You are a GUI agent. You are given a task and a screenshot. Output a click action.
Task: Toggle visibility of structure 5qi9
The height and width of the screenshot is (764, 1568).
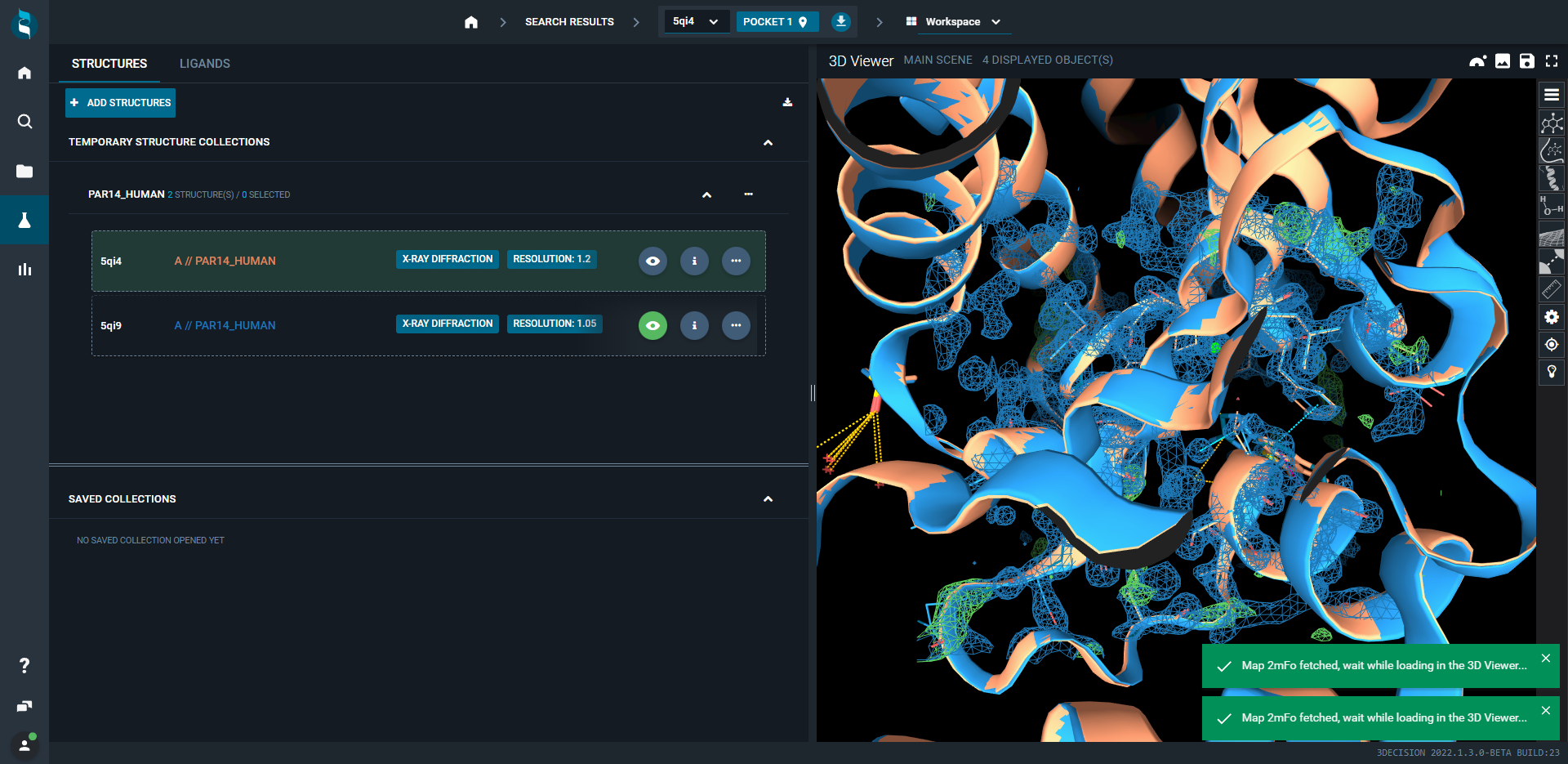[x=653, y=325]
